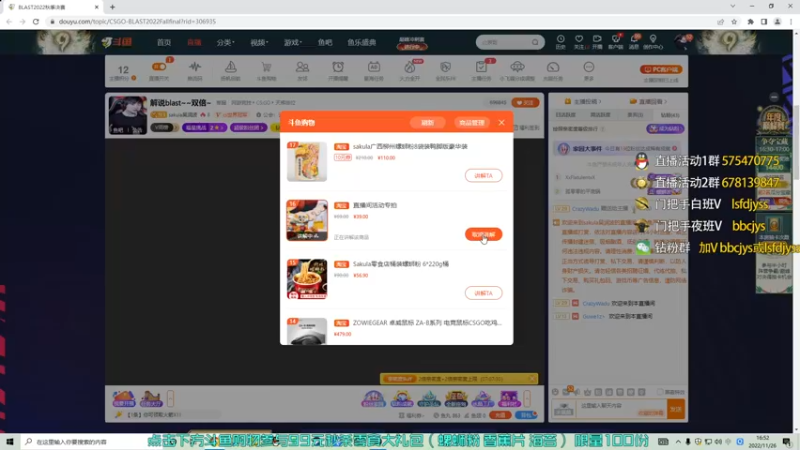Open 商品管理 product management
The image size is (800, 450).
pyautogui.click(x=471, y=122)
